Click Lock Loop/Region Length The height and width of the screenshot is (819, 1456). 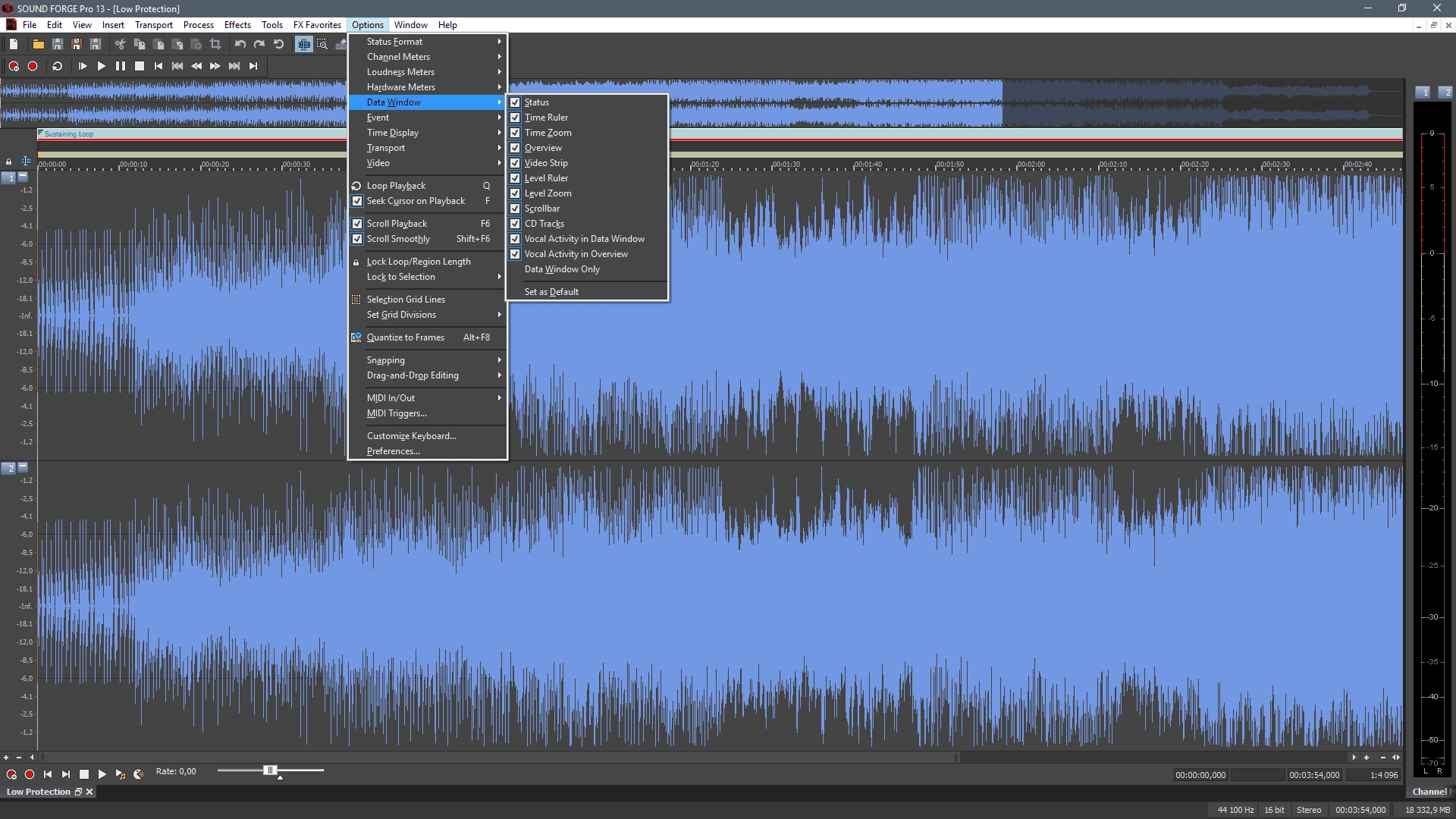(428, 262)
